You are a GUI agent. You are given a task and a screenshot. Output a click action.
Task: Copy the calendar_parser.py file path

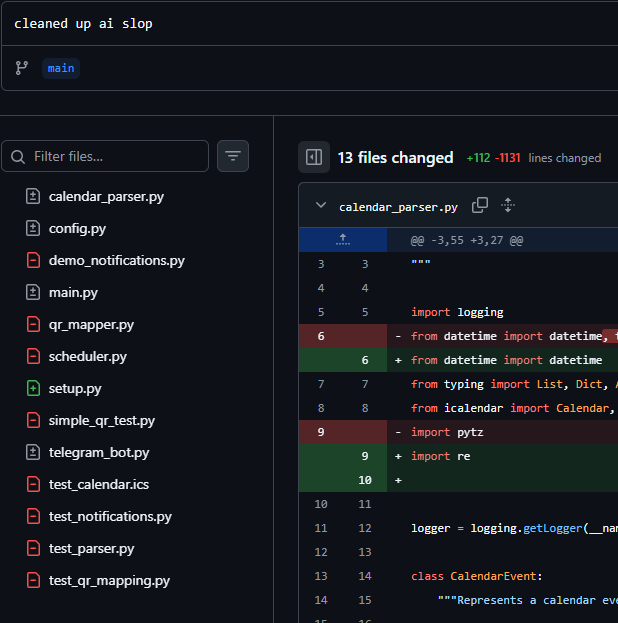[480, 205]
